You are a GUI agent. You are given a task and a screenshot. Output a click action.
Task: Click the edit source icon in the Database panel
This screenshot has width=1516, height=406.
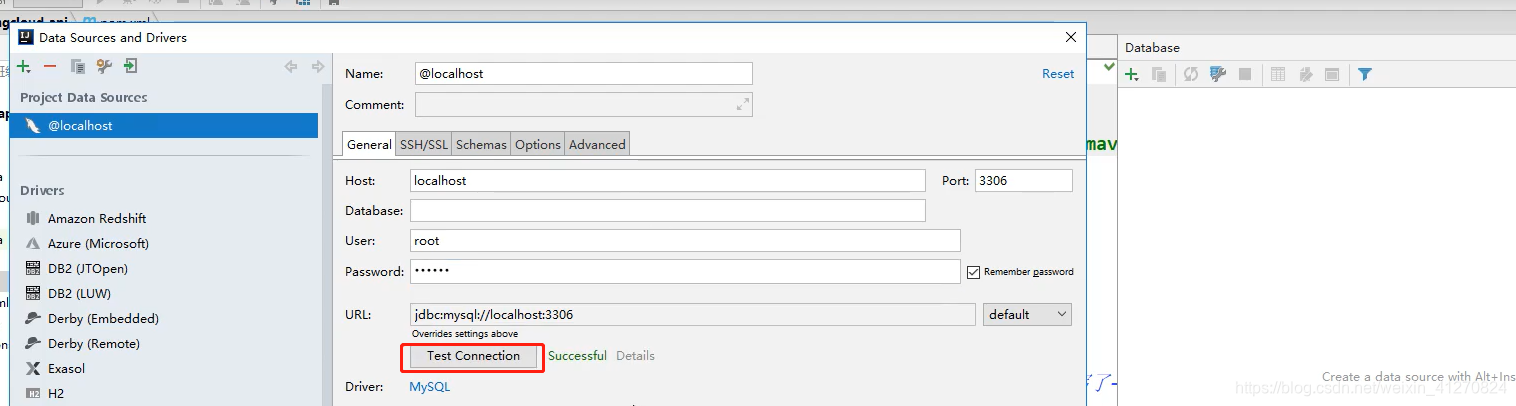click(1305, 74)
